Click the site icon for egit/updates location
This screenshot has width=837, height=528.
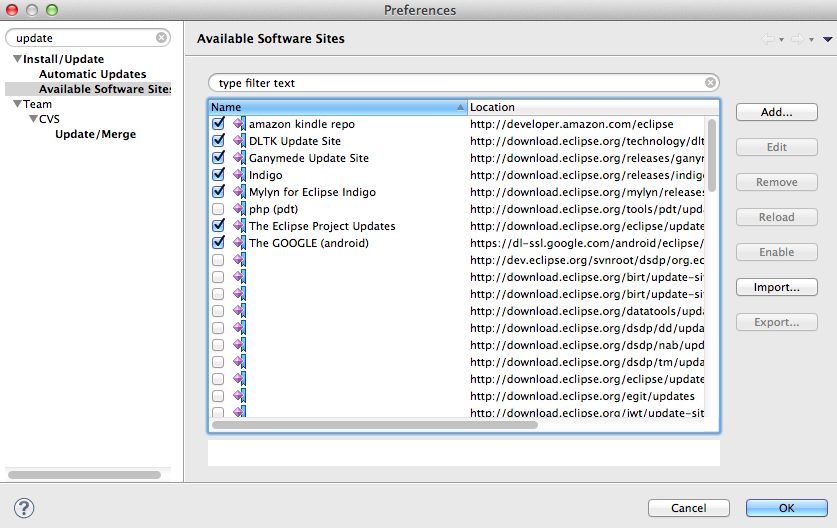click(240, 396)
